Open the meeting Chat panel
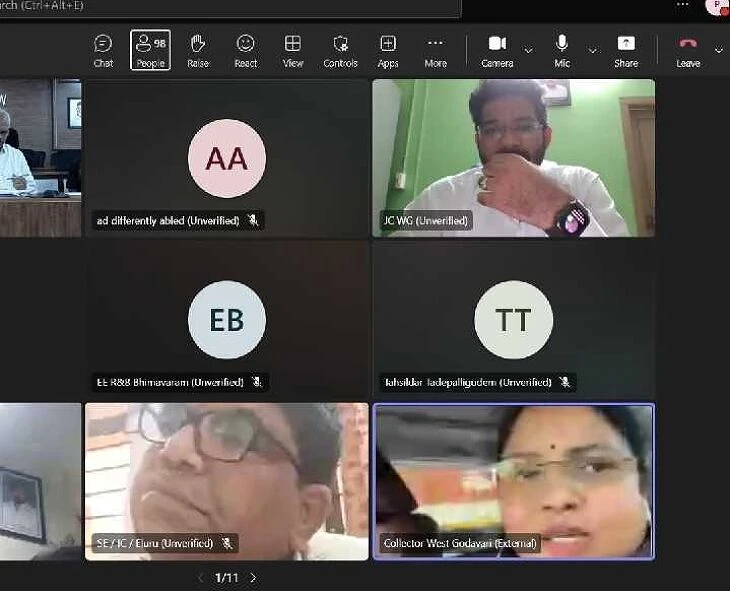Screen dimensions: 730x591 pos(103,50)
